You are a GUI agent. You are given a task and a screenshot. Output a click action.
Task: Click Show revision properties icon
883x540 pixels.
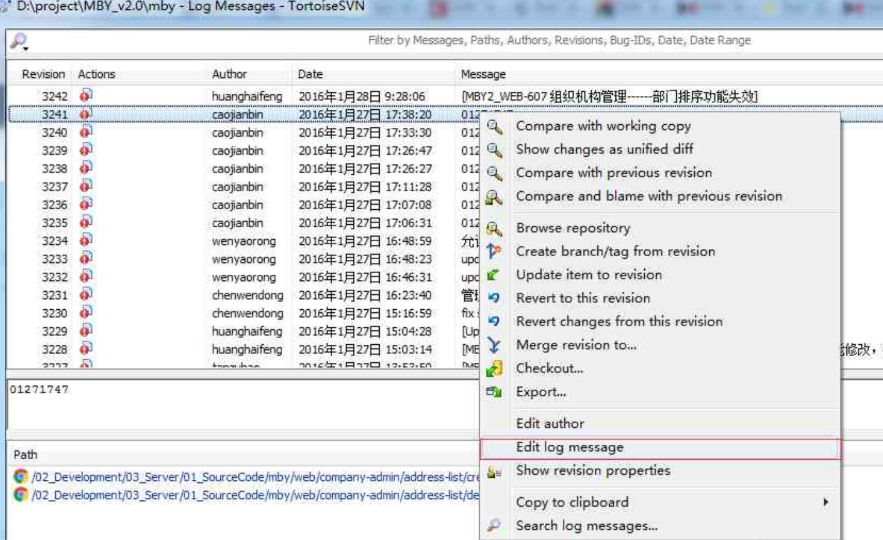494,472
